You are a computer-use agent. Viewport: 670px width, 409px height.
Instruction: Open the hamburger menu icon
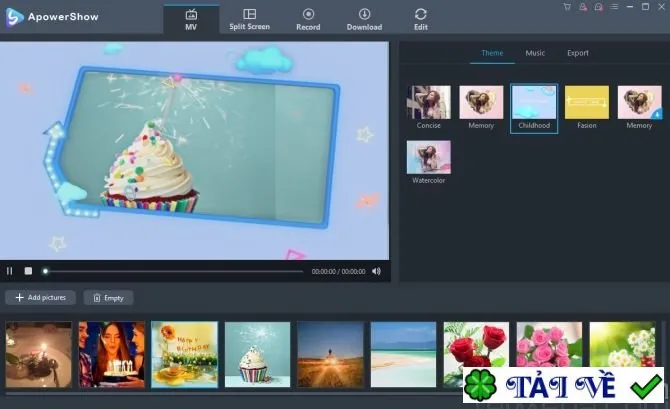(x=614, y=7)
